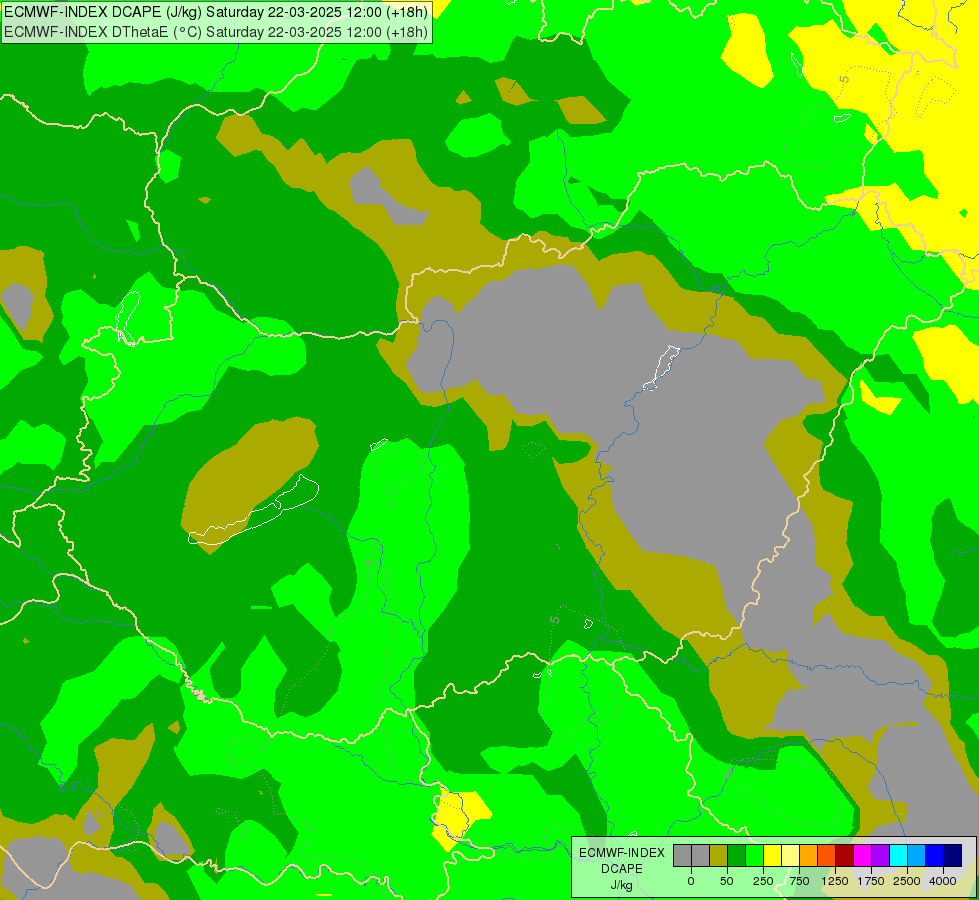The width and height of the screenshot is (979, 900).
Task: Click the J/kg unit label
Action: click(622, 885)
